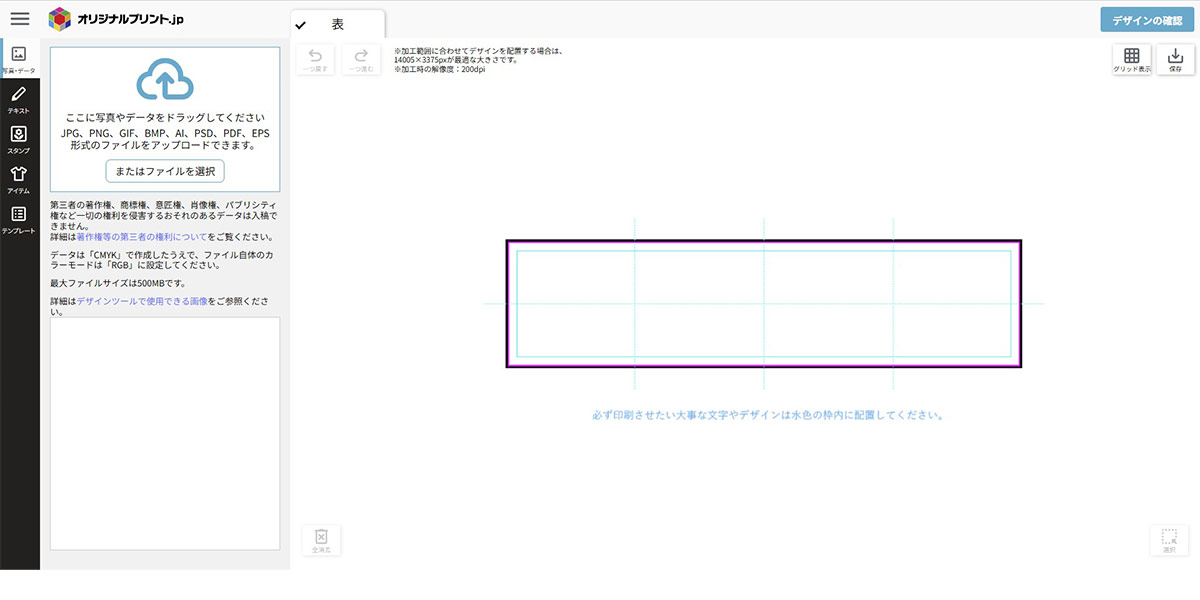Click the デザインの確認 button
The width and height of the screenshot is (1200, 600).
click(x=1146, y=20)
